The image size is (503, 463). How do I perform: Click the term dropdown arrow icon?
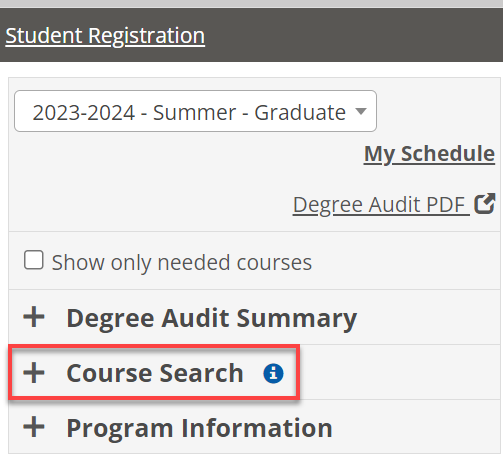click(x=361, y=111)
